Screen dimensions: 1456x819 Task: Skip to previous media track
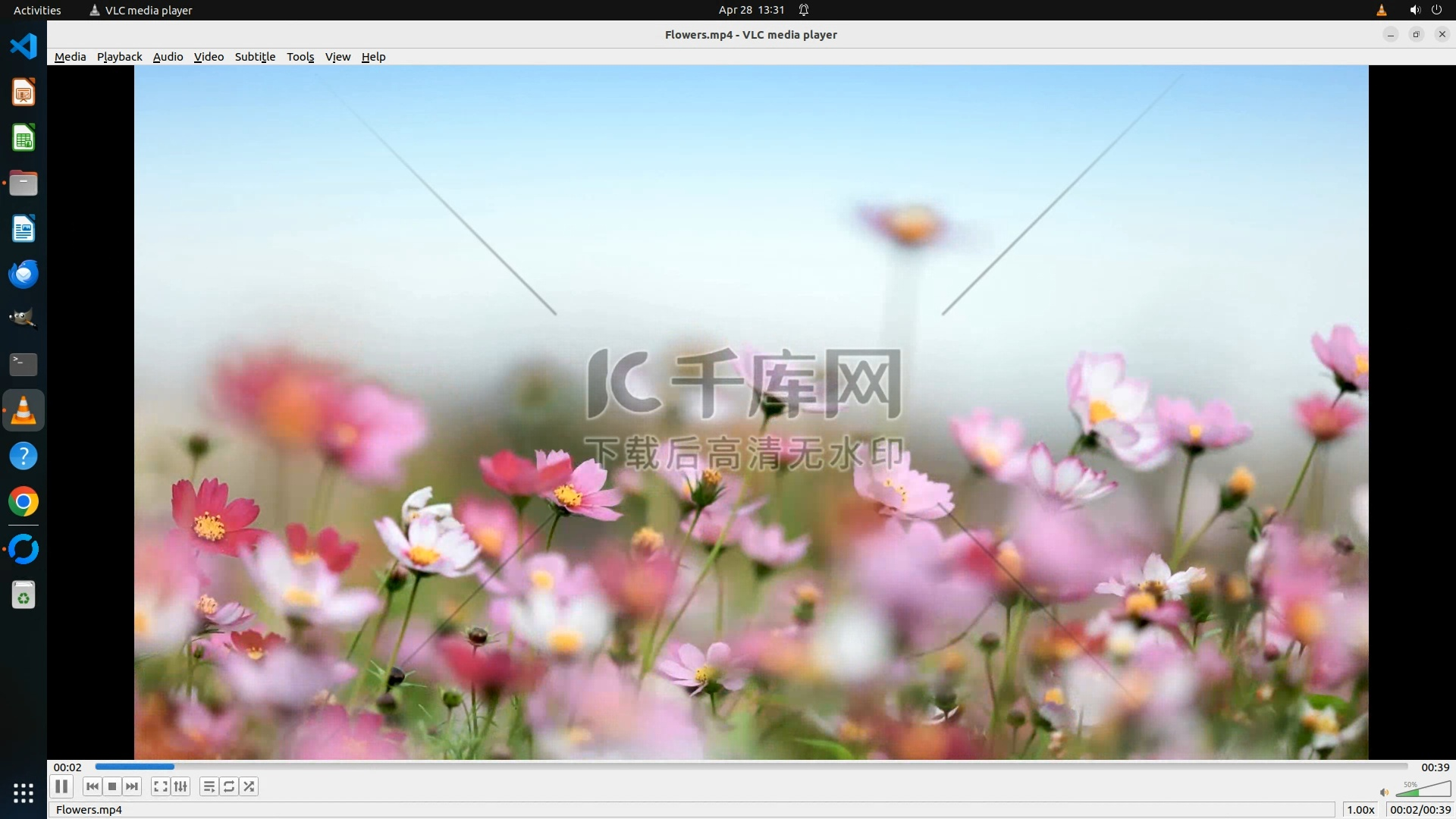click(93, 786)
